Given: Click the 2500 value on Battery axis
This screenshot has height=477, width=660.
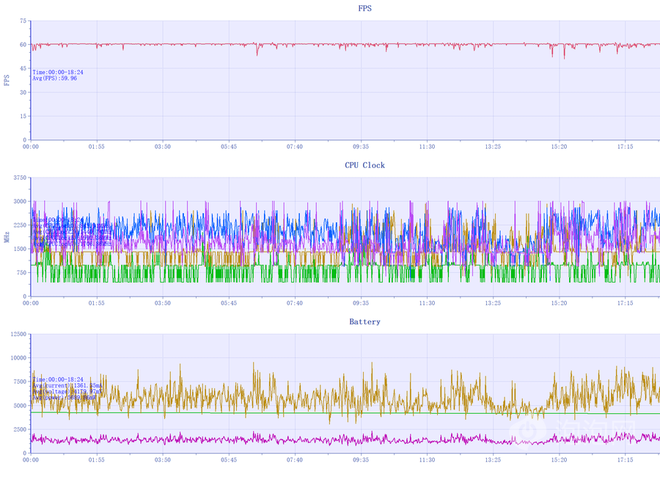Looking at the screenshot, I should point(19,430).
